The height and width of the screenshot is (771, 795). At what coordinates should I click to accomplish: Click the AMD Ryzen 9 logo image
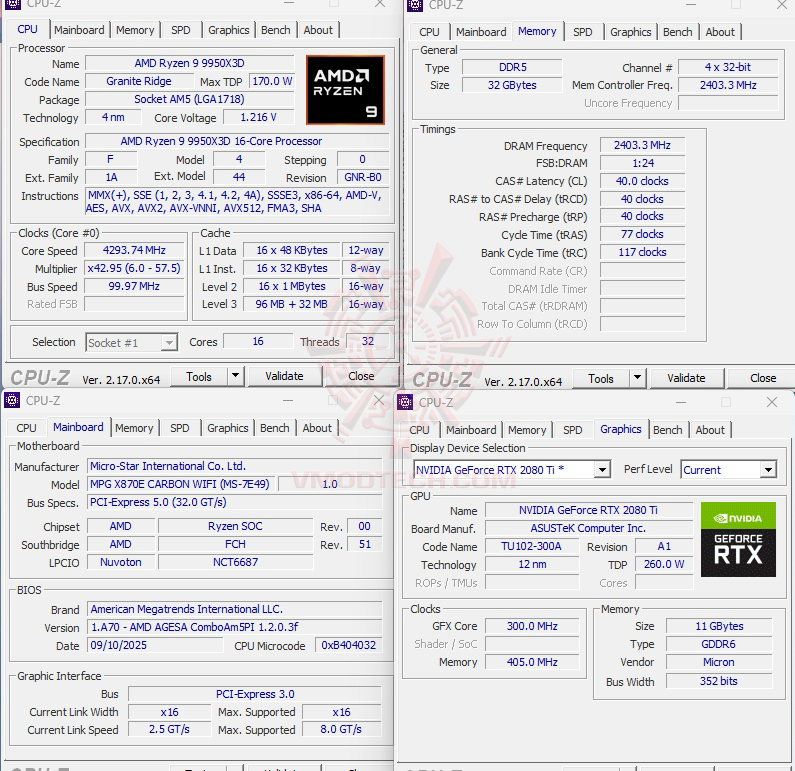pos(345,90)
